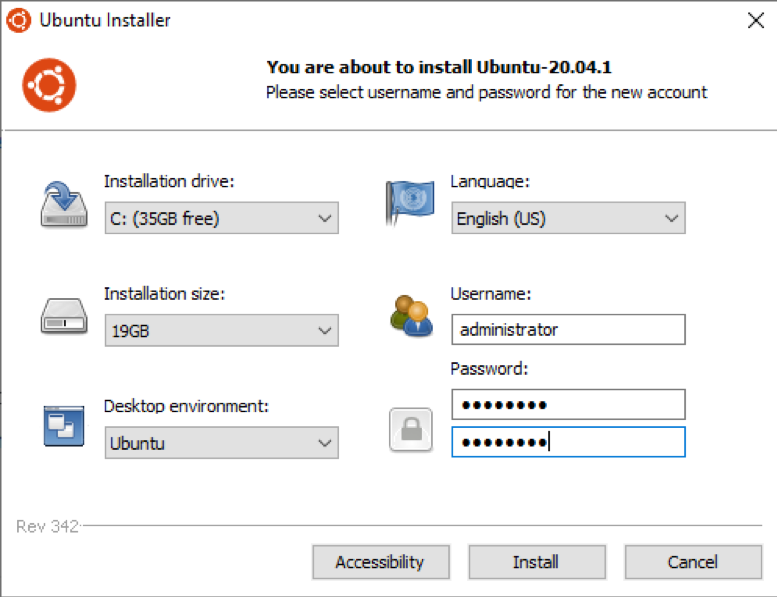Start installation with the Install button
The image size is (777, 597).
[537, 562]
